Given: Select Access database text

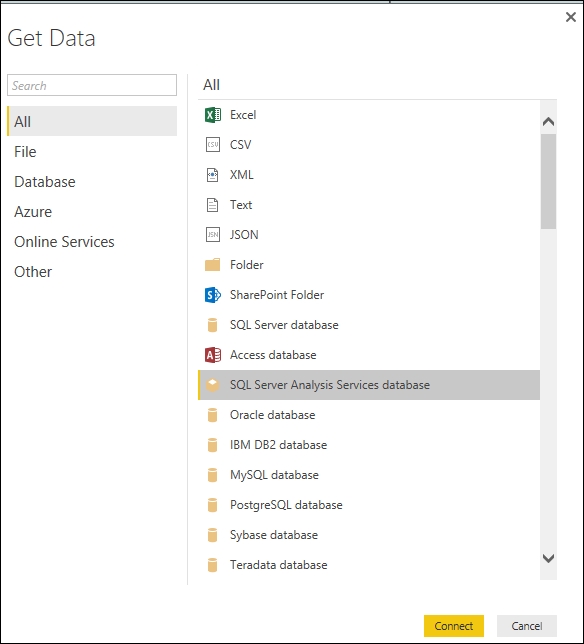Looking at the screenshot, I should (273, 355).
